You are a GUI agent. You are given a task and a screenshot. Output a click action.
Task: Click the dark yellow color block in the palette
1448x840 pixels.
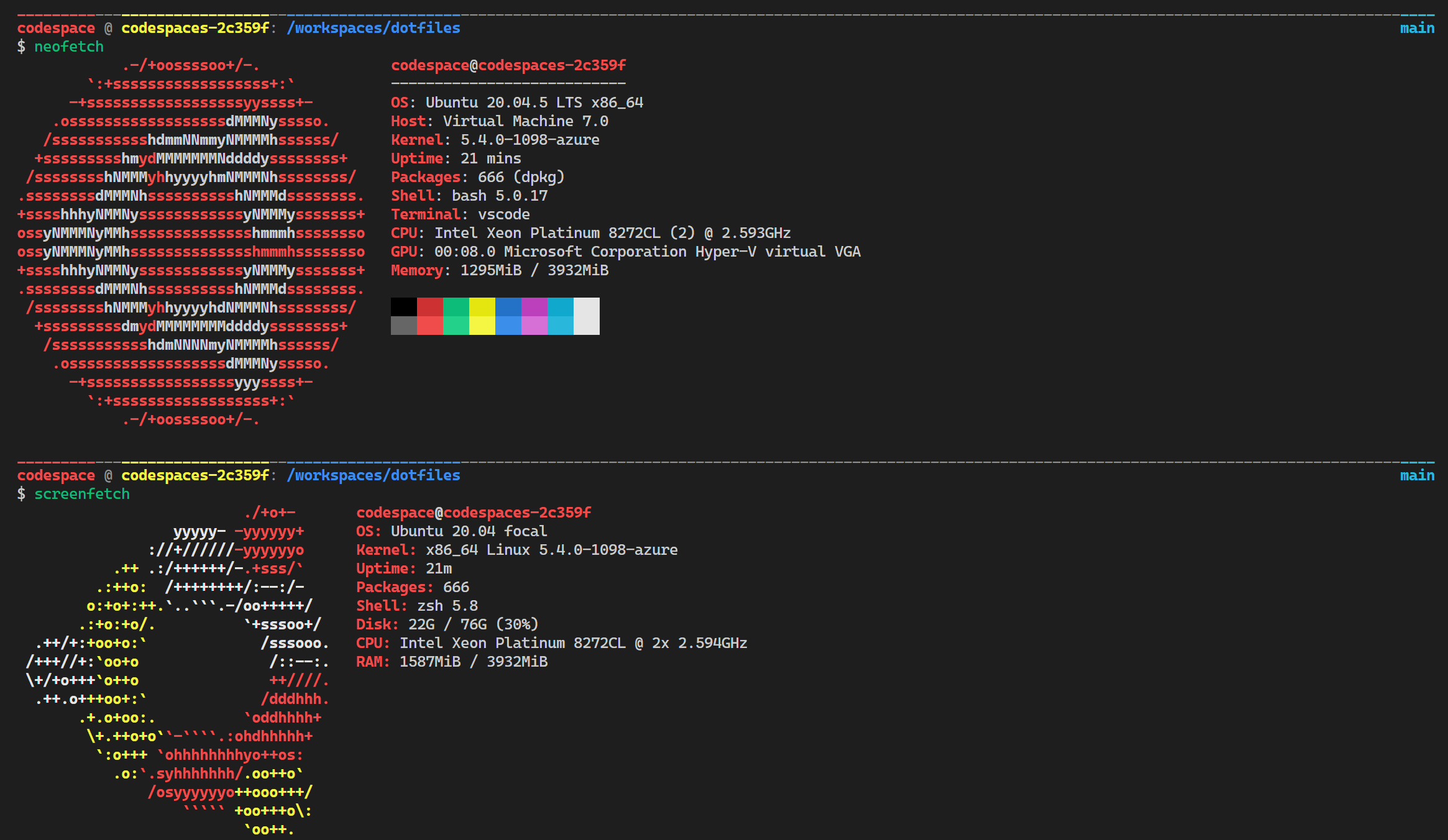click(x=482, y=307)
